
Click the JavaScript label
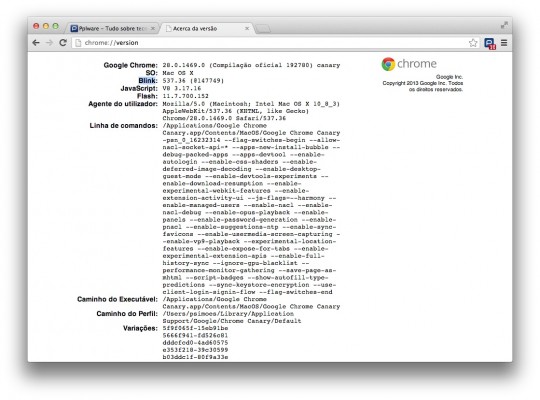tap(139, 89)
